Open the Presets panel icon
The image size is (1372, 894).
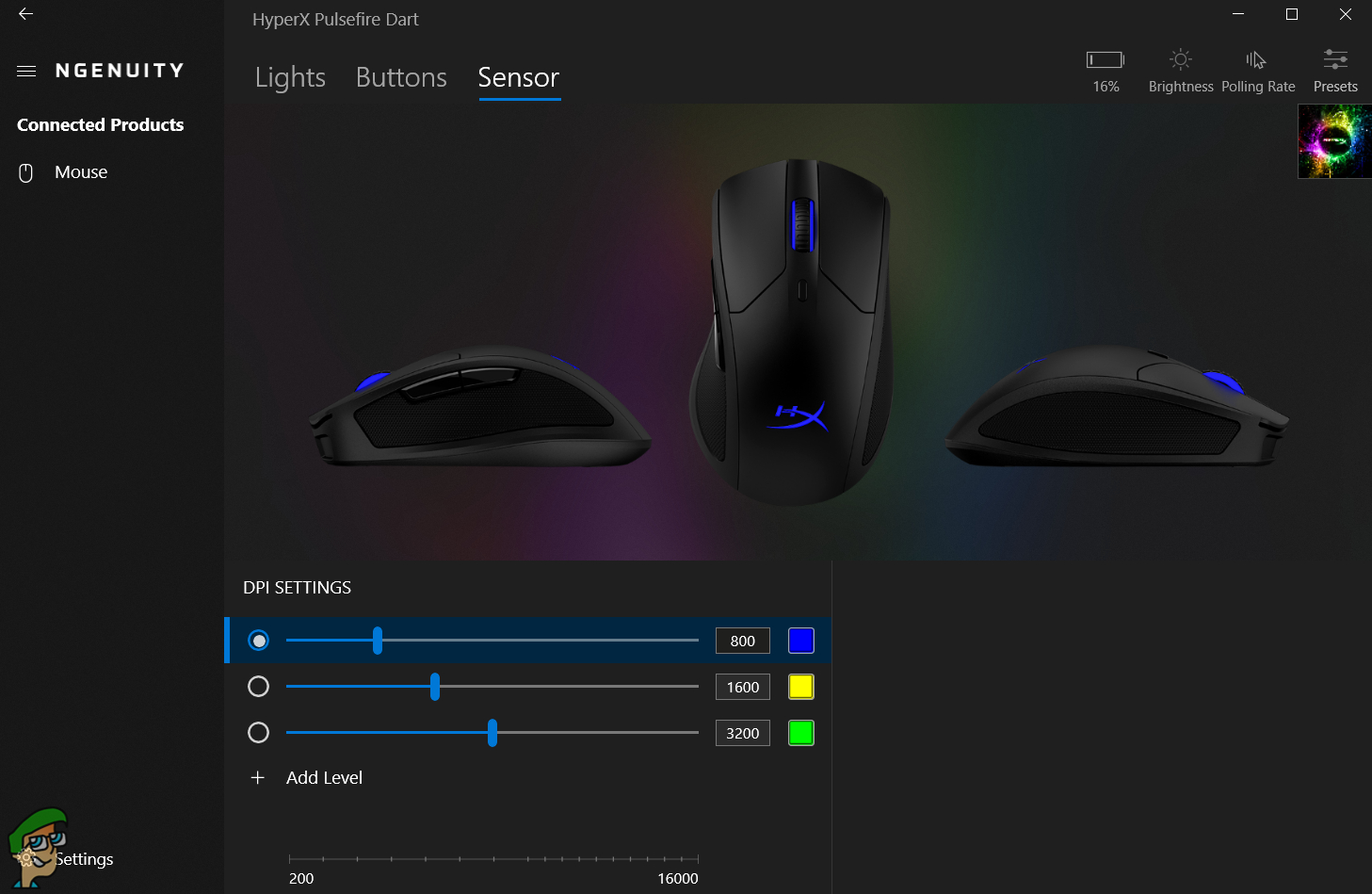[1335, 60]
